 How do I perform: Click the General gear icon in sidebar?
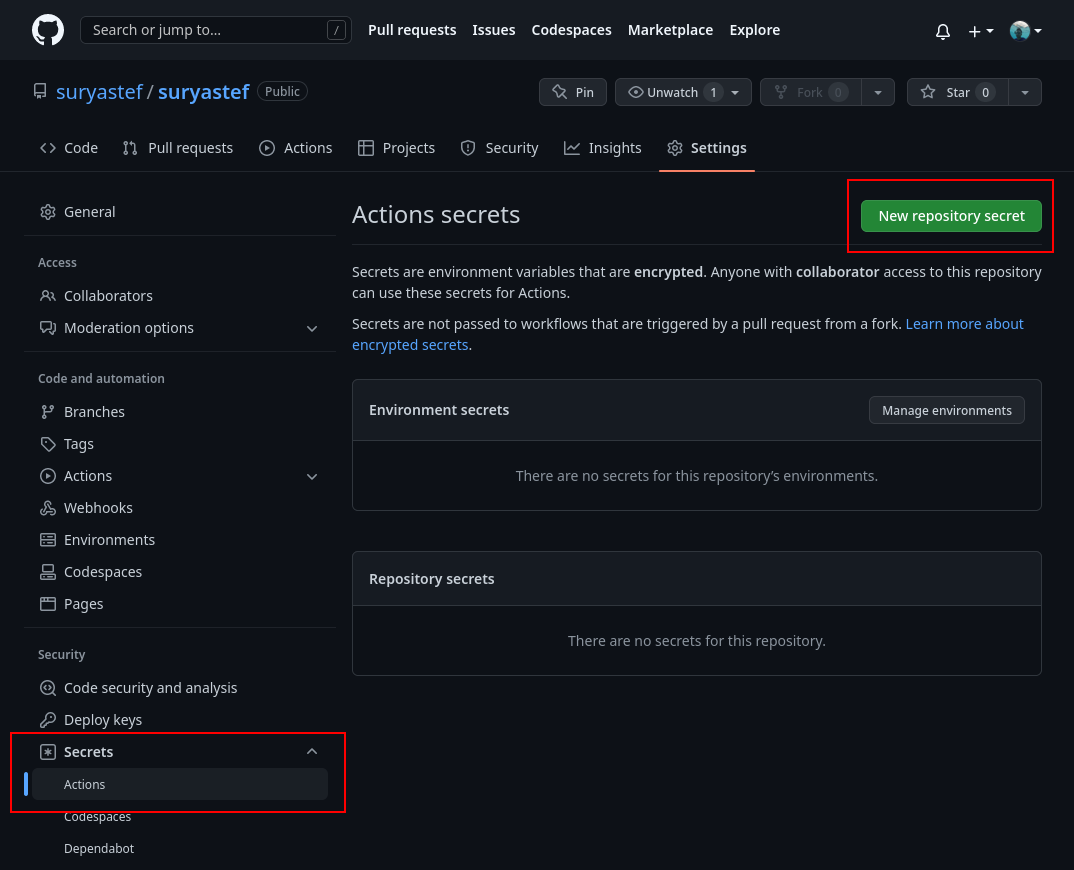48,212
